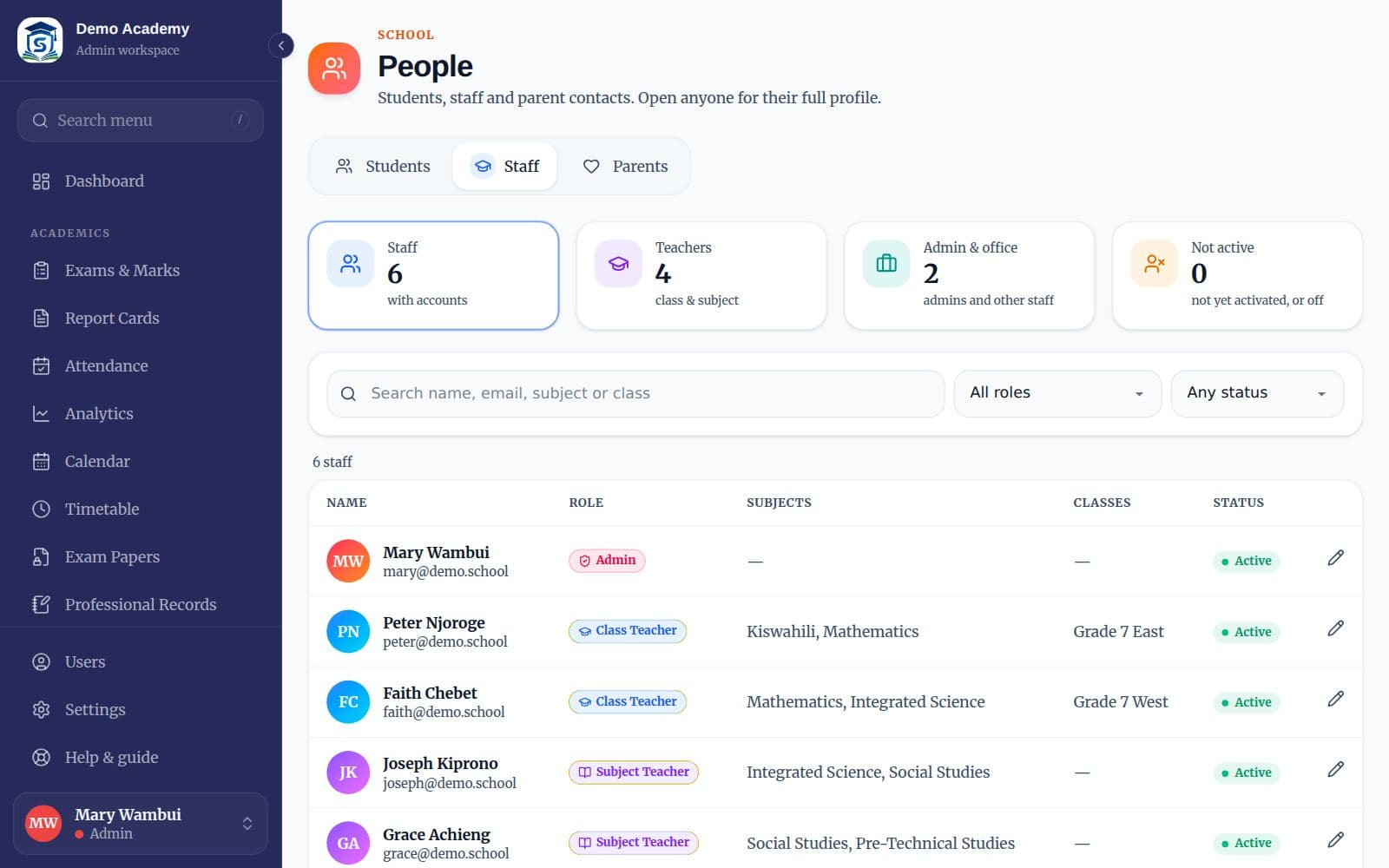The height and width of the screenshot is (868, 1389).
Task: Click Grace Achieng's Subject Teacher badge
Action: (634, 843)
